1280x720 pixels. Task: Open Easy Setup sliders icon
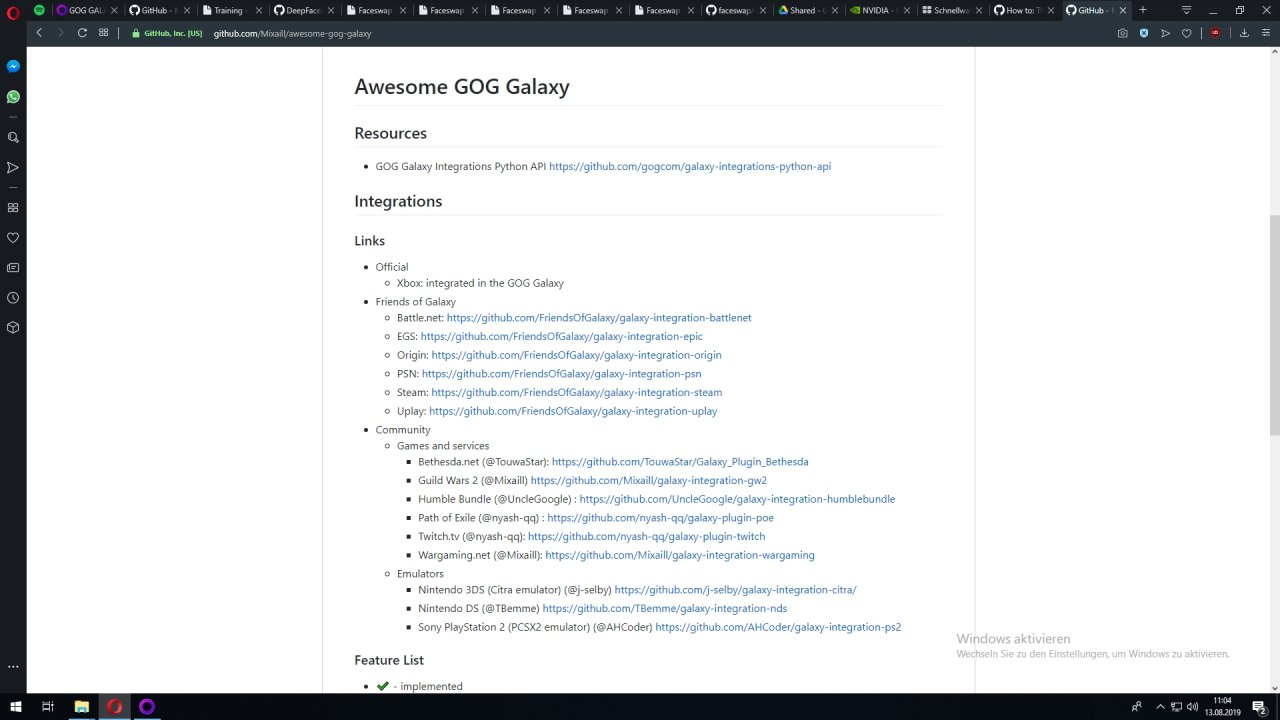[x=1264, y=33]
